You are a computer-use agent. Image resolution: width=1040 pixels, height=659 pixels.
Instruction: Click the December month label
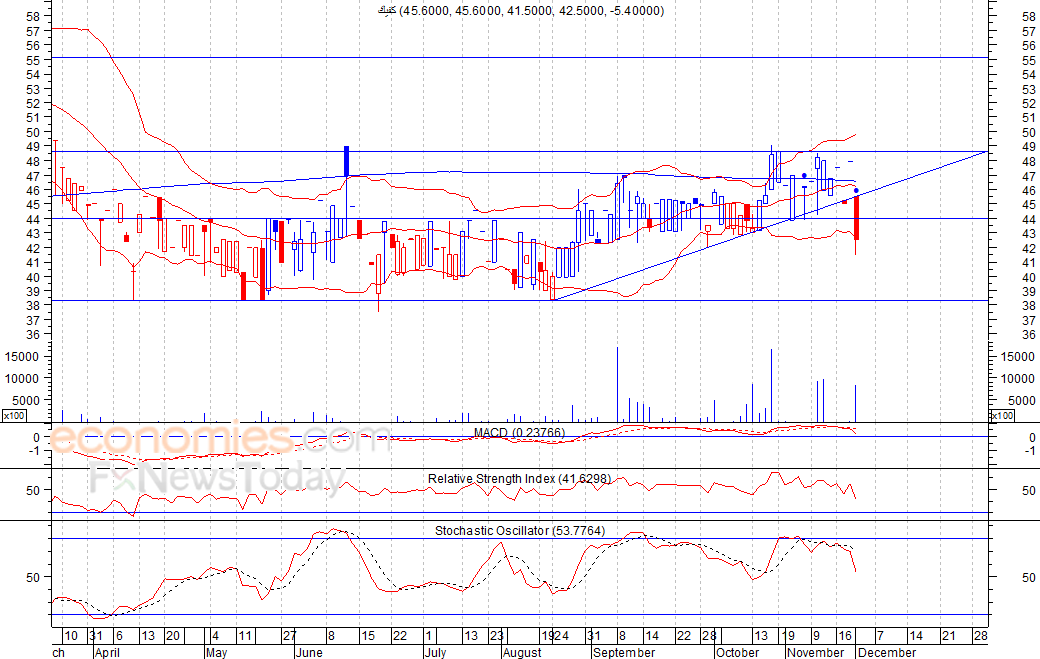click(x=887, y=652)
